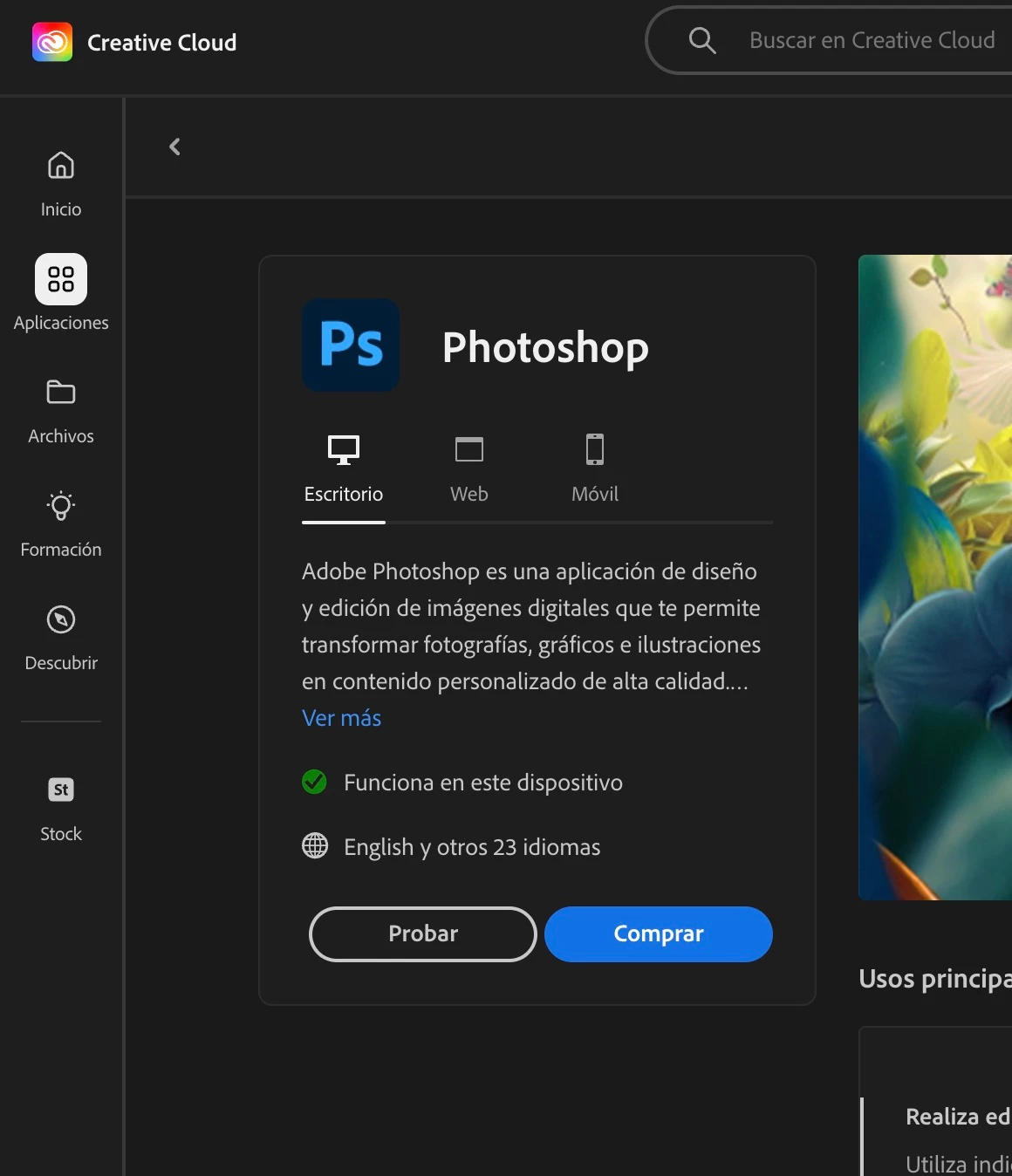
Task: Click the 'Usos principa' heading
Action: (x=935, y=979)
